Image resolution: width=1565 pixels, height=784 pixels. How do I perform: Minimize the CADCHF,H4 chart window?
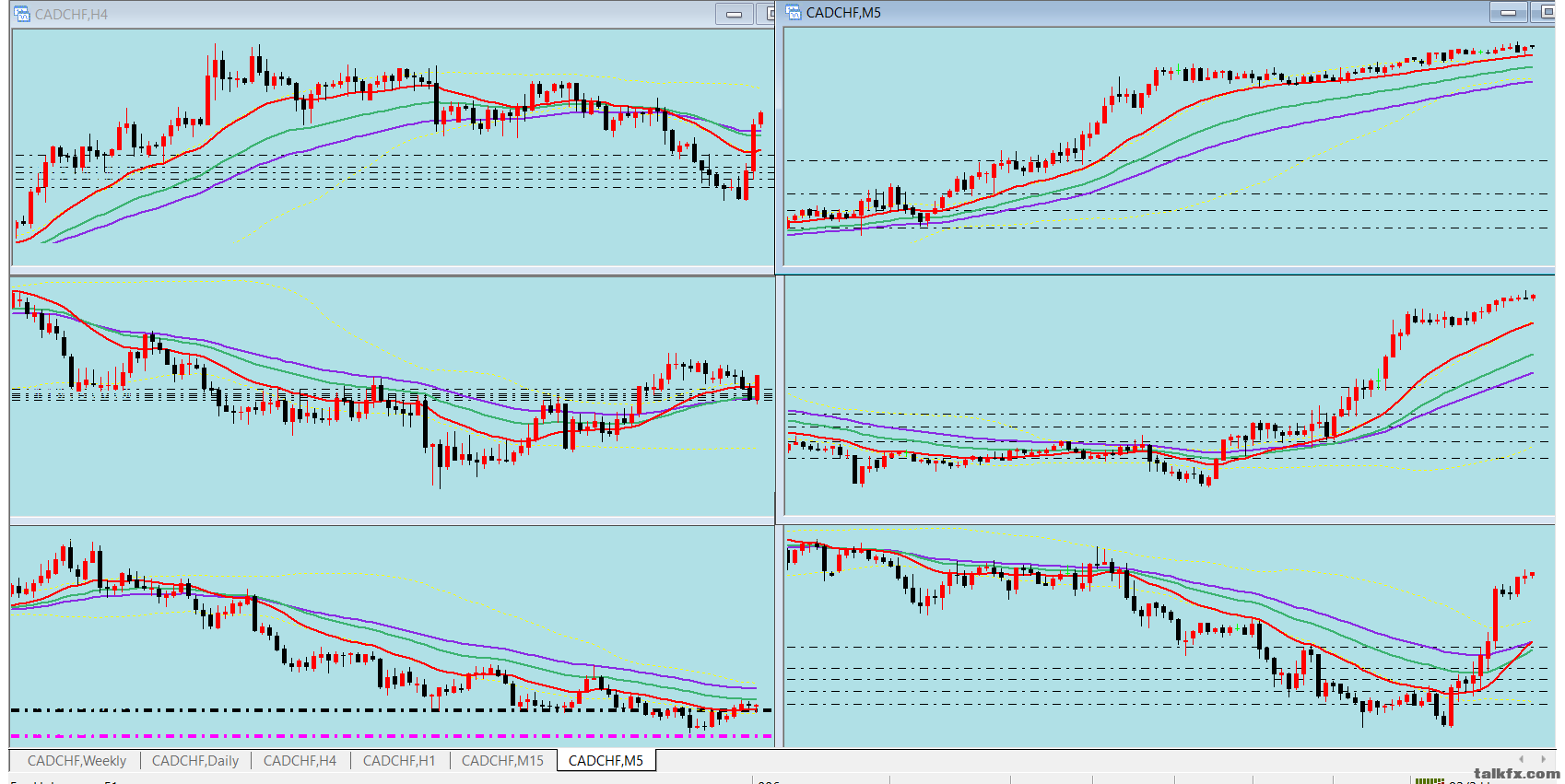735,14
